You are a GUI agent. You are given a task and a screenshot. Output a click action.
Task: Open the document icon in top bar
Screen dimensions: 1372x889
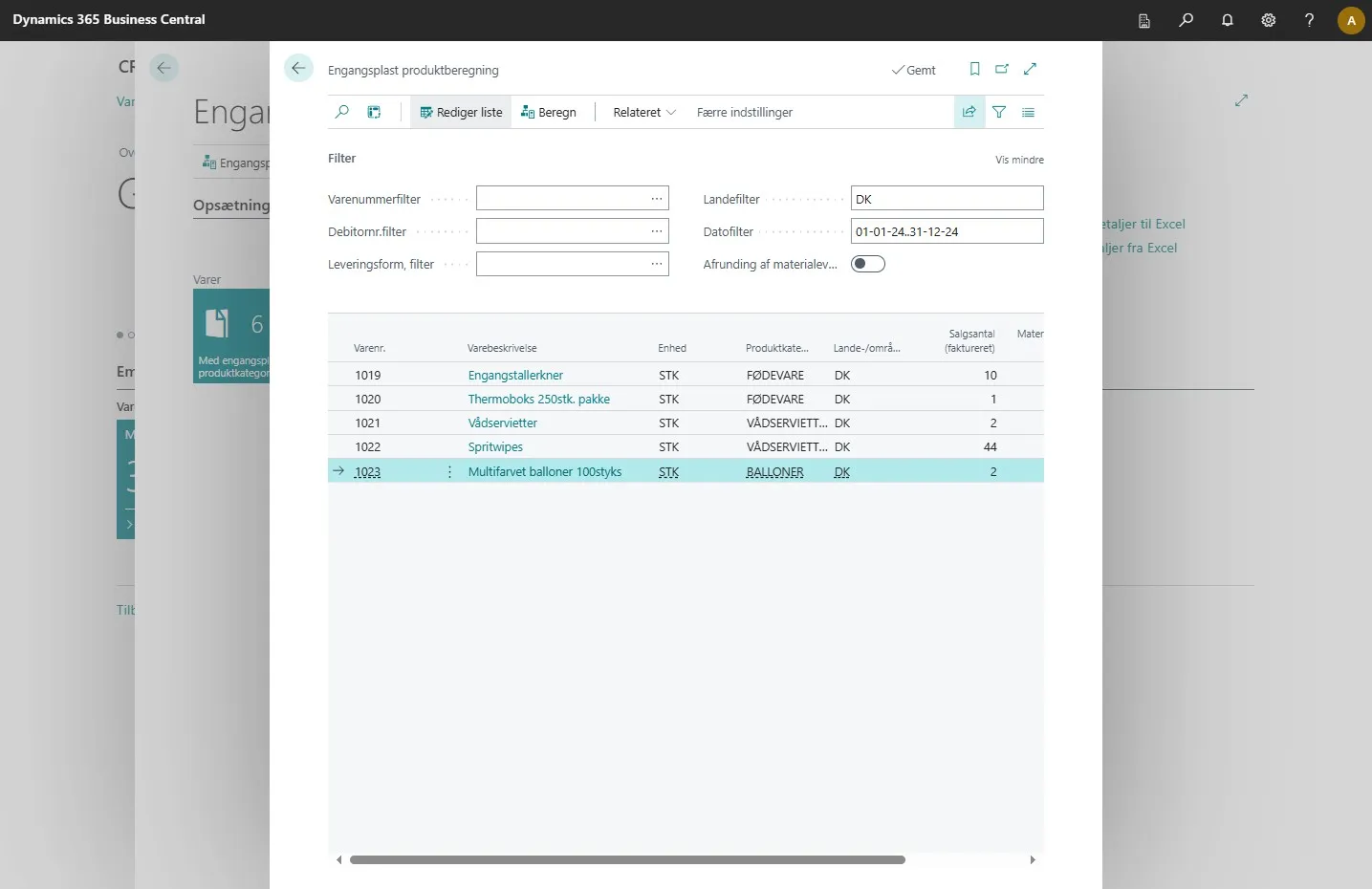click(1144, 20)
